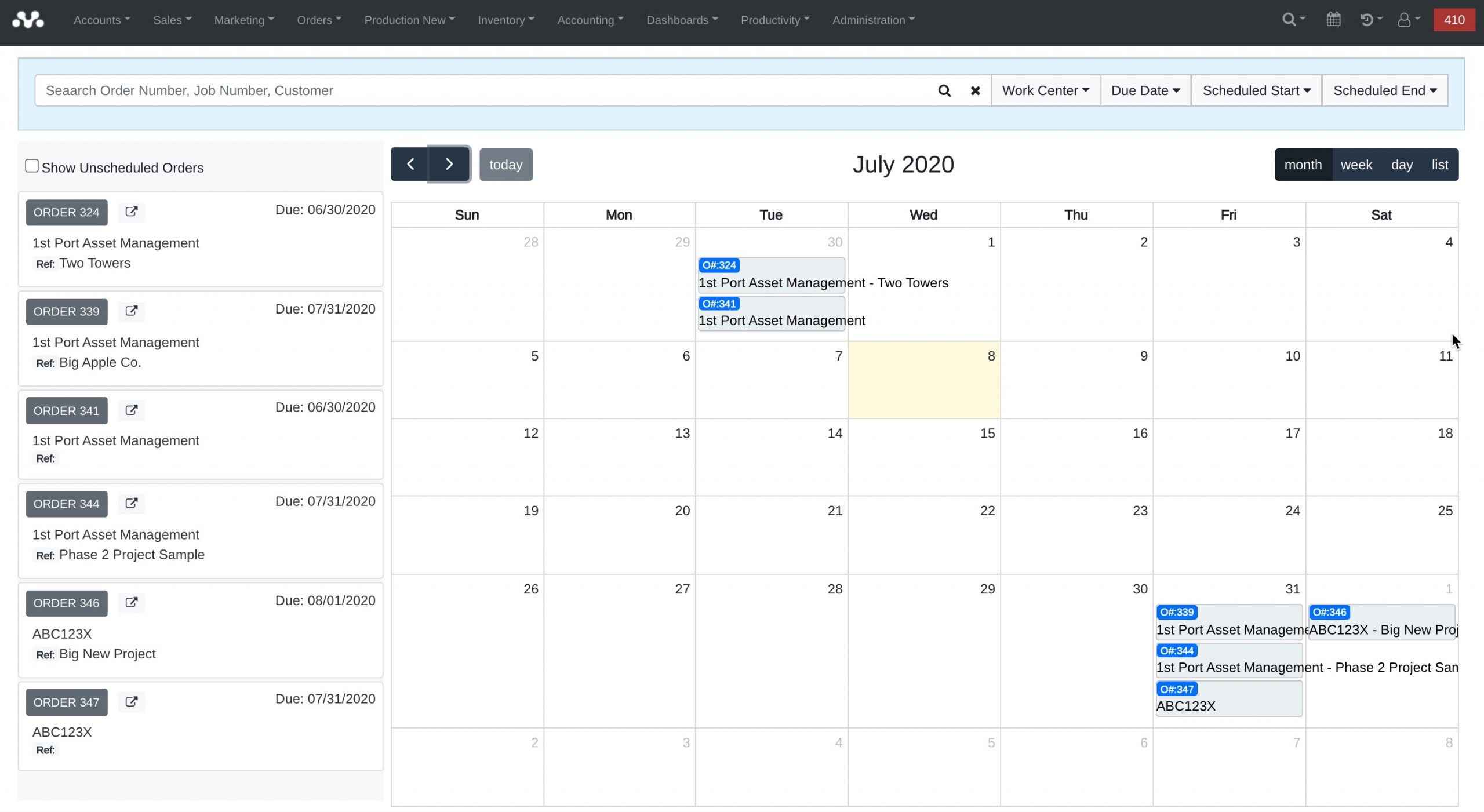
Task: Switch calendar to day view
Action: (x=1402, y=165)
